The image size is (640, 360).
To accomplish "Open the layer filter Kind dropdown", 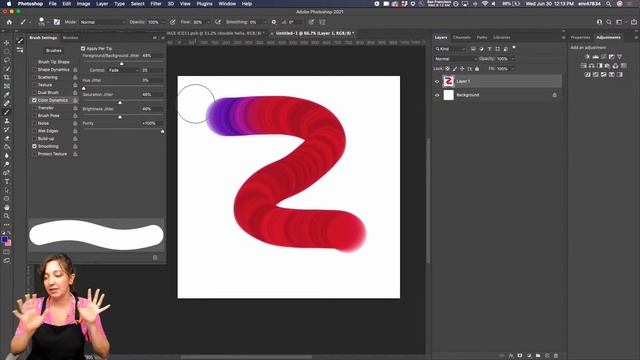I will (451, 49).
